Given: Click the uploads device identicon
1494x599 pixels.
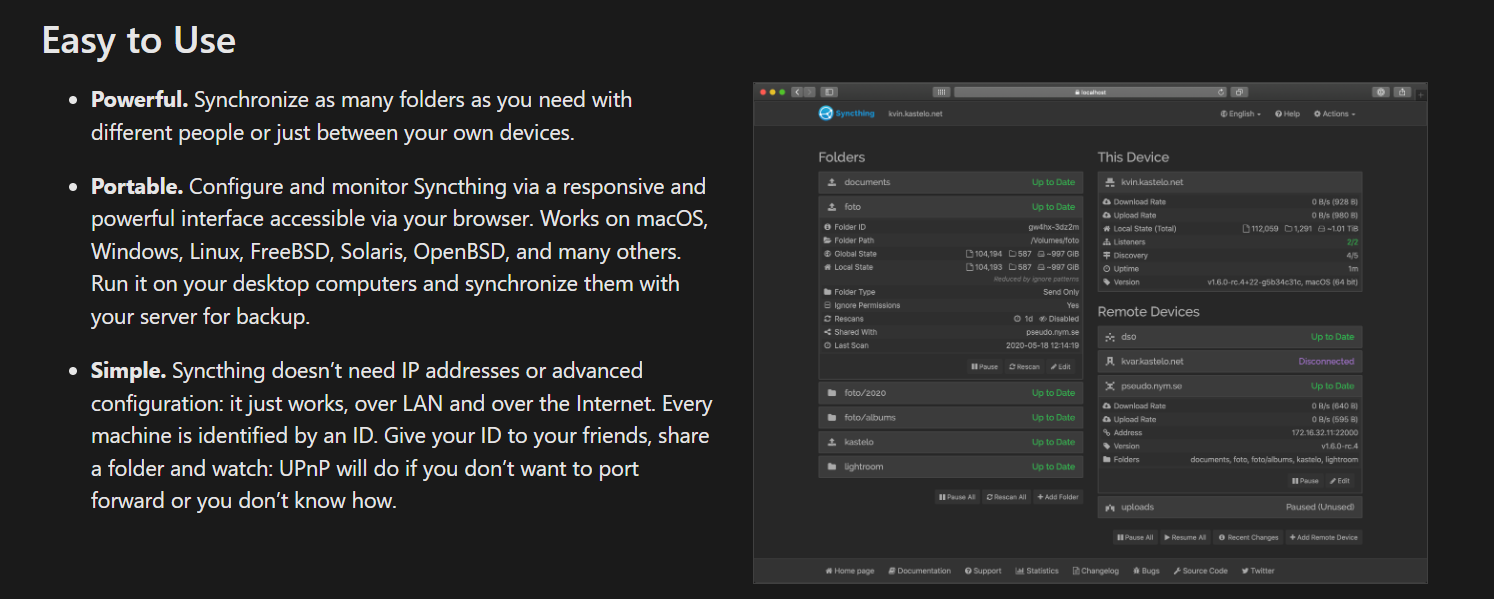Looking at the screenshot, I should click(x=1110, y=508).
